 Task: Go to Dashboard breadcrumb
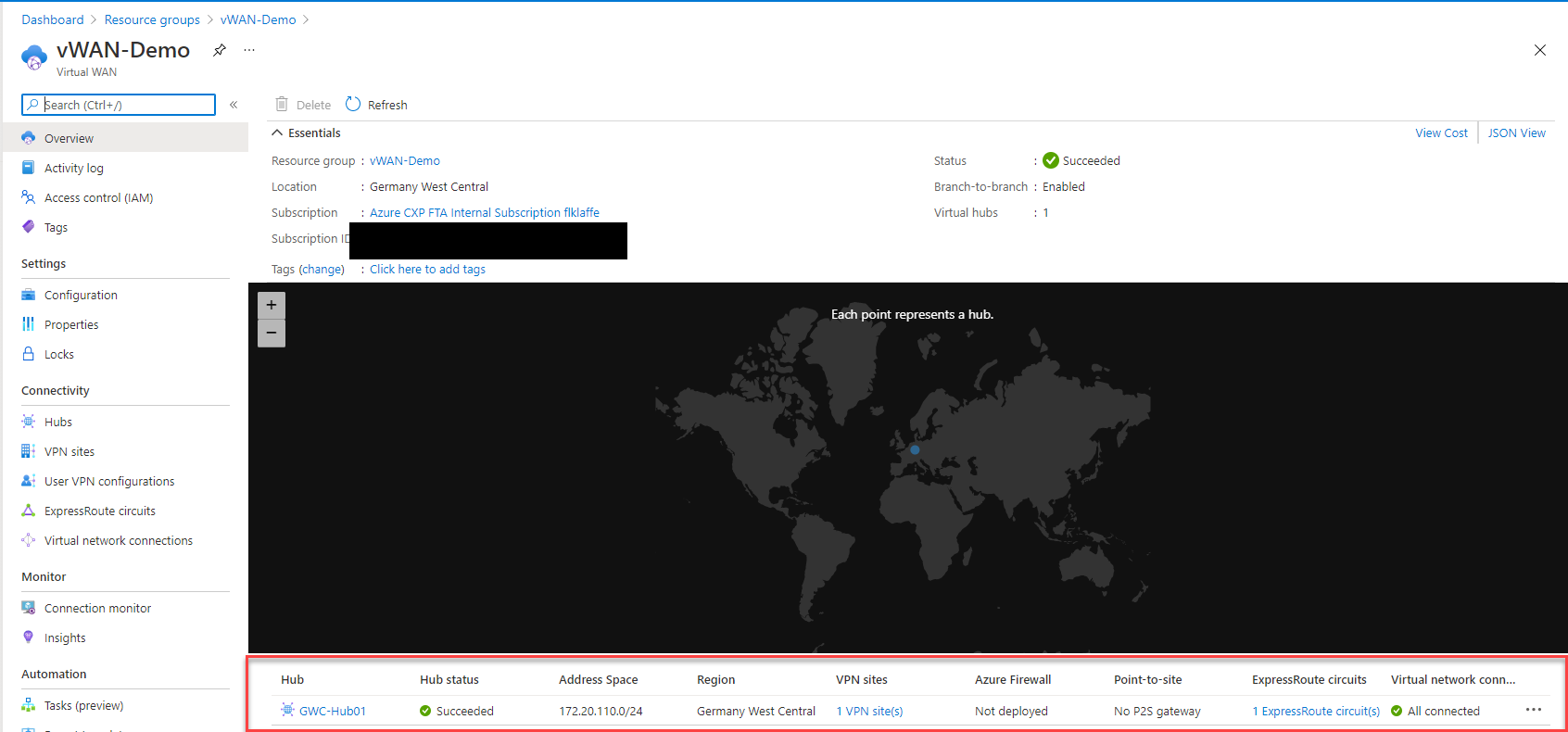[x=53, y=19]
